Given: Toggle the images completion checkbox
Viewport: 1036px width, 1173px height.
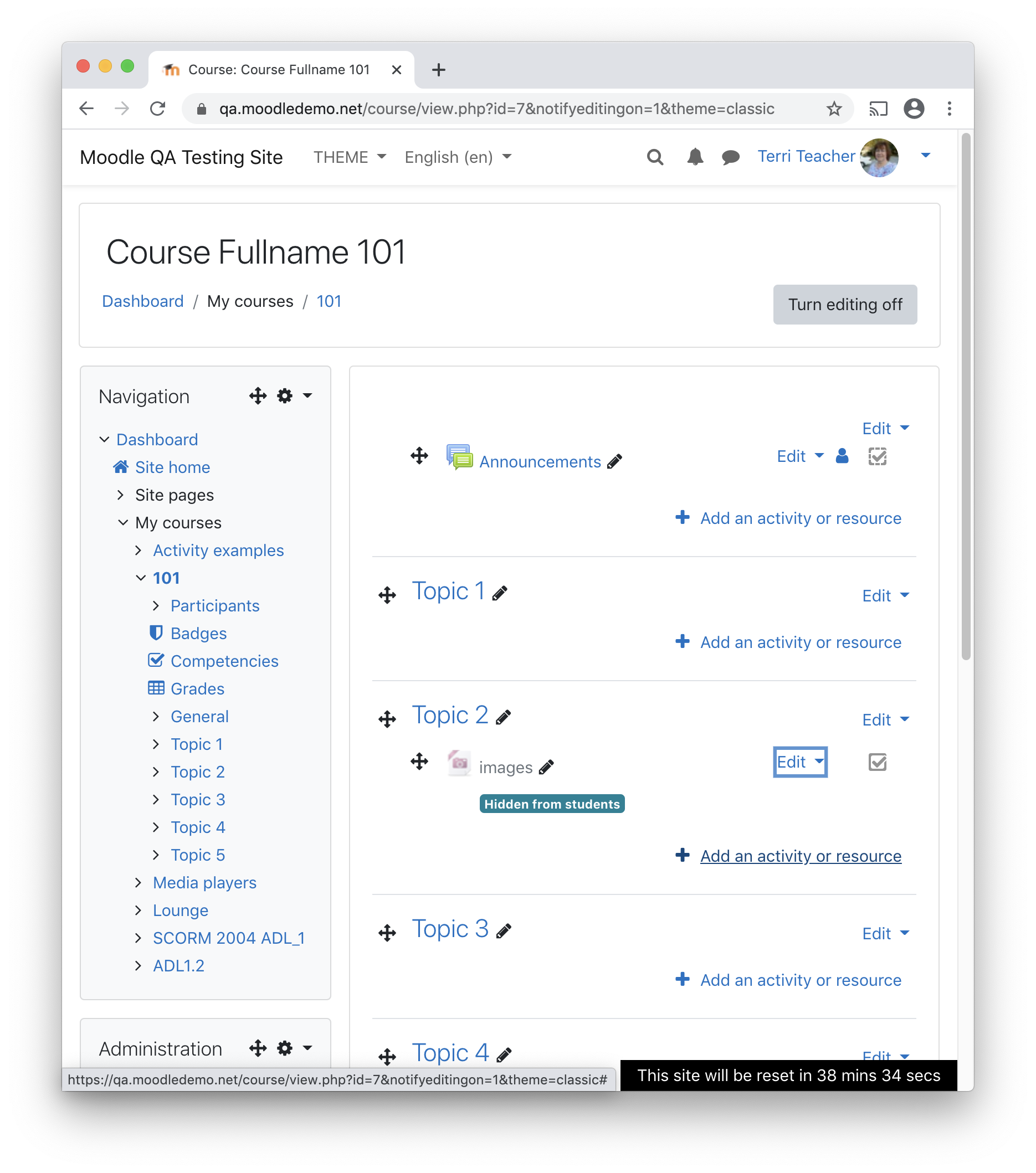Looking at the screenshot, I should [x=877, y=762].
